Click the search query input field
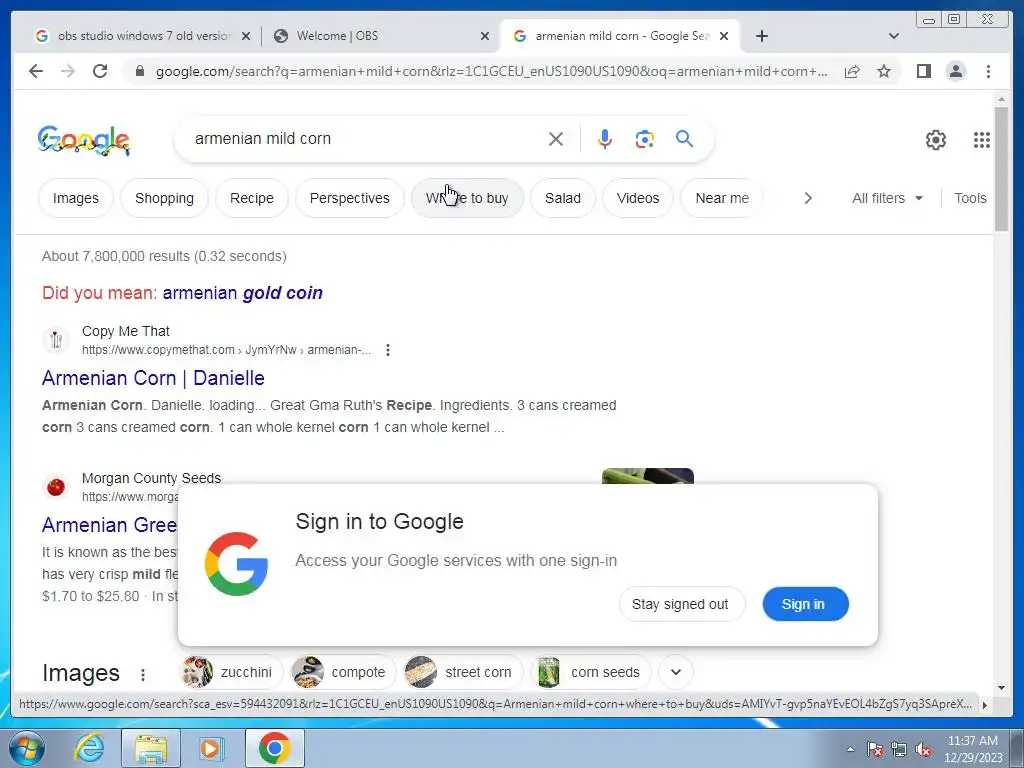This screenshot has width=1024, height=768. 366,138
